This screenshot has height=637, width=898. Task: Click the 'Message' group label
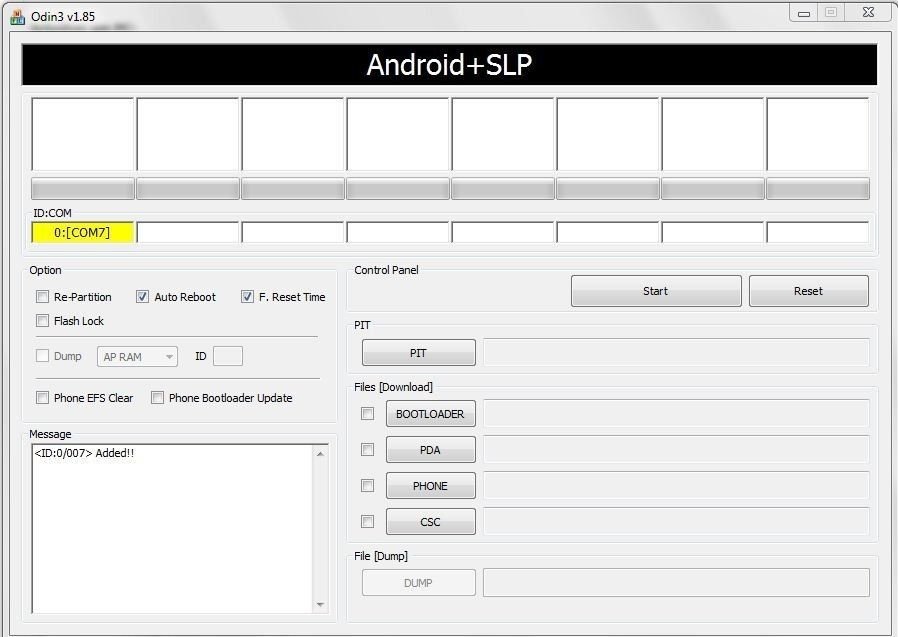point(50,434)
